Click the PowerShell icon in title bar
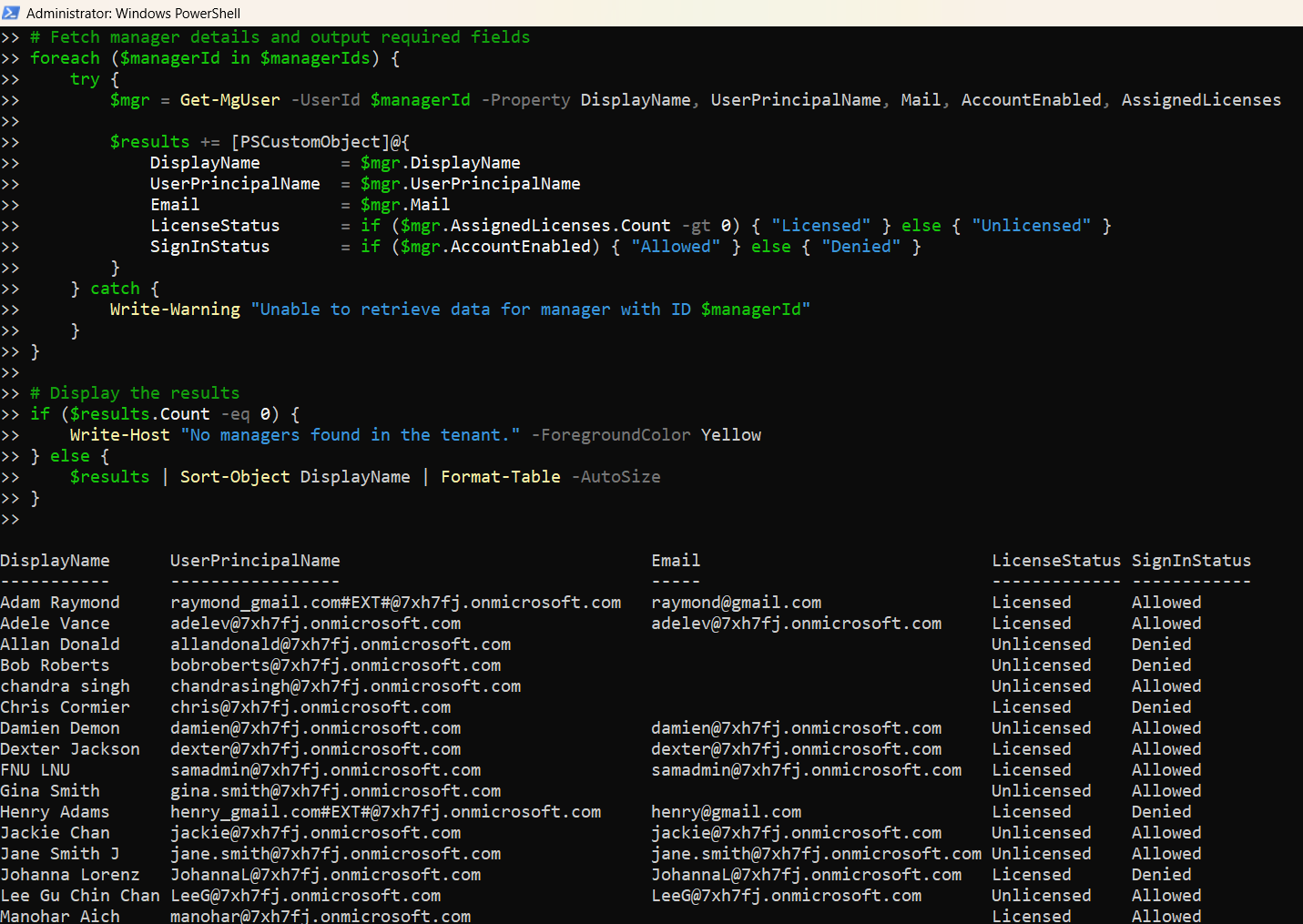1303x924 pixels. point(11,13)
